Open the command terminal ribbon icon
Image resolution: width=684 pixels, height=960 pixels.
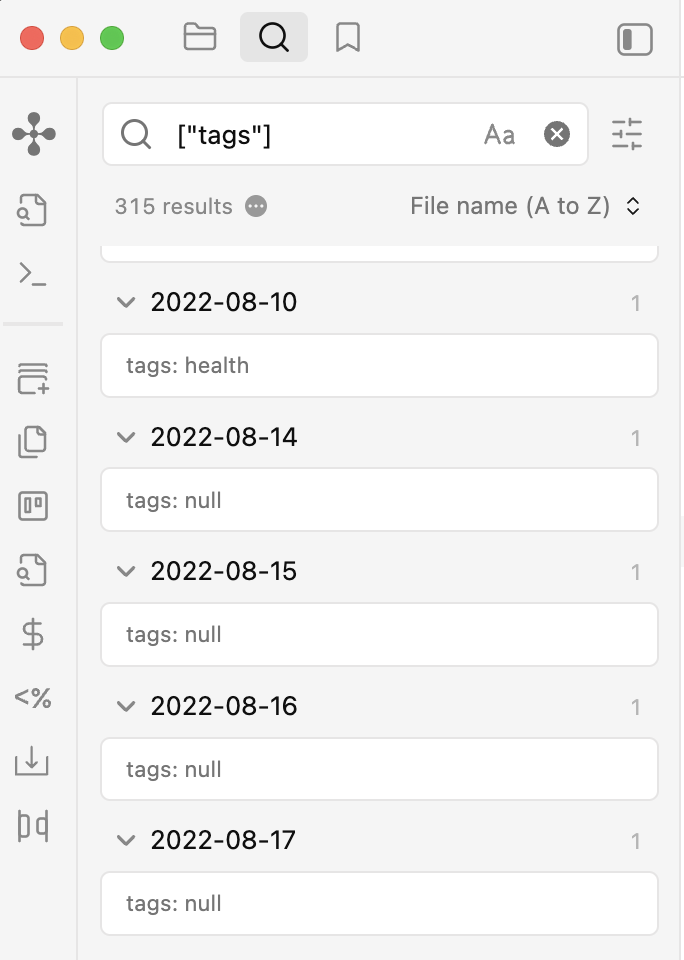32,274
